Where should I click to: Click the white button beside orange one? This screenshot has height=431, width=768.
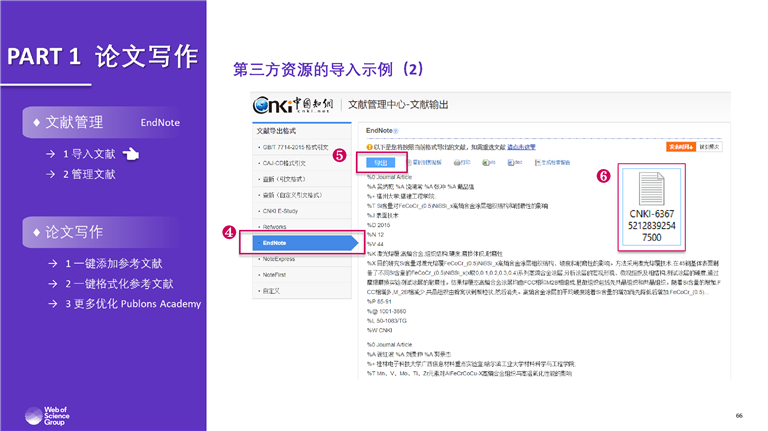(x=709, y=147)
